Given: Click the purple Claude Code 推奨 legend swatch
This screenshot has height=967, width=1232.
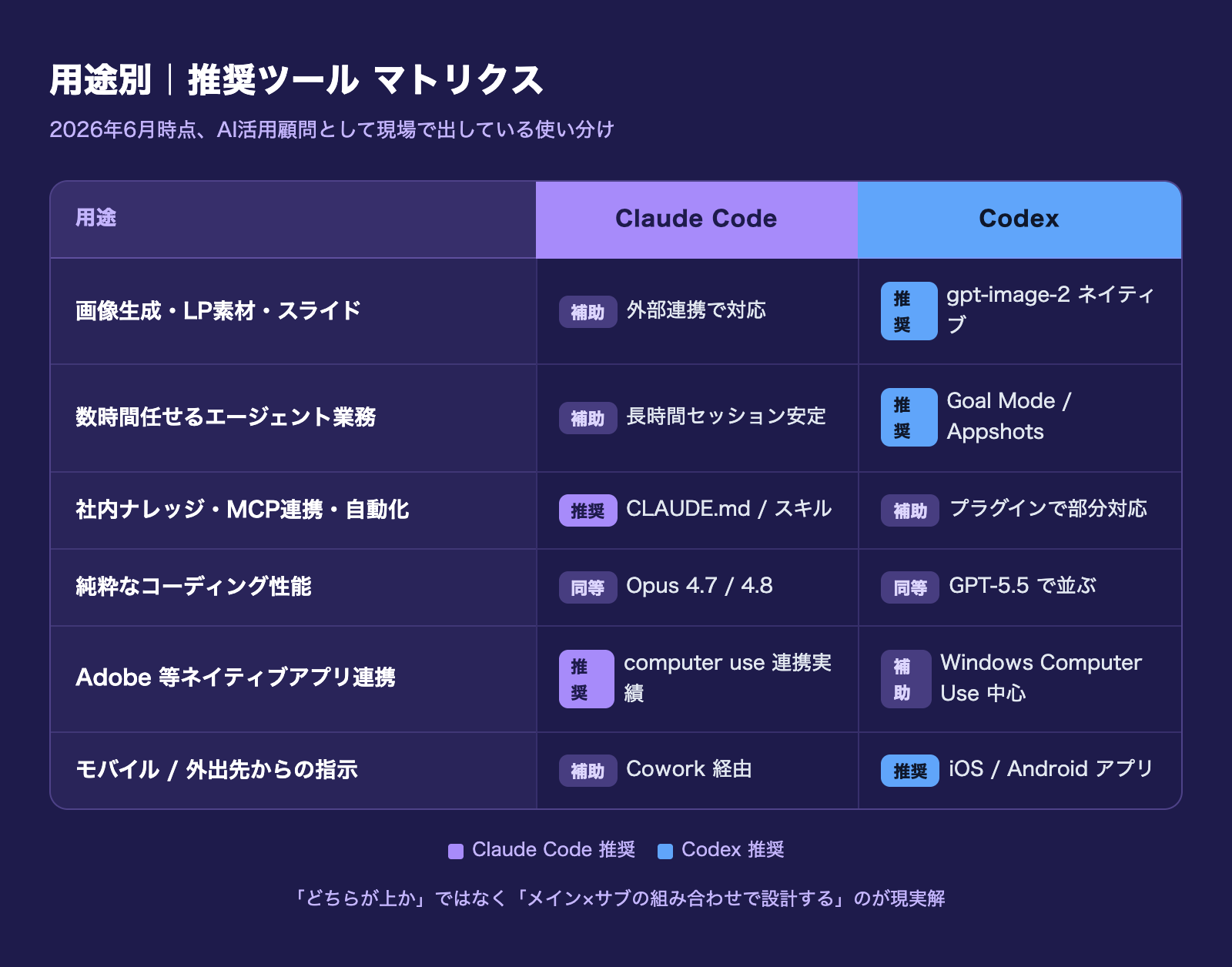Looking at the screenshot, I should click(456, 851).
